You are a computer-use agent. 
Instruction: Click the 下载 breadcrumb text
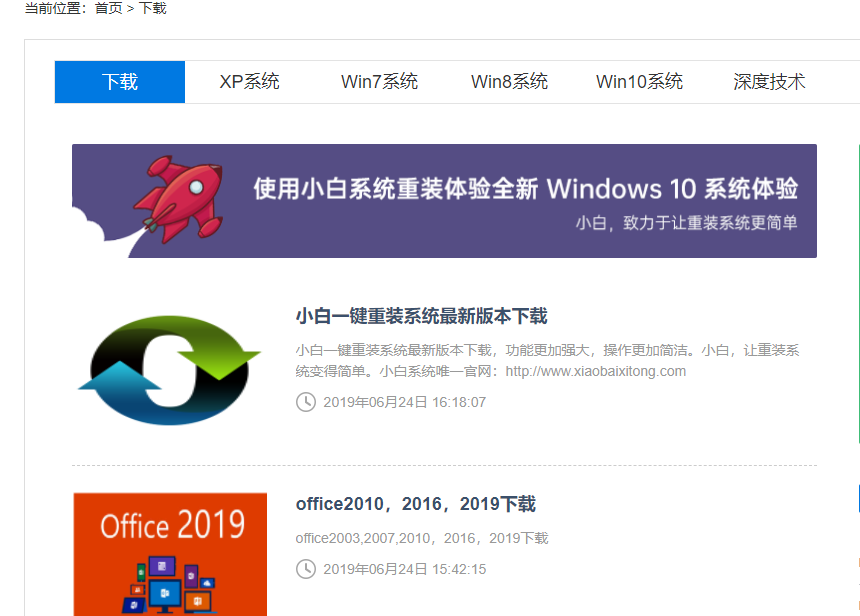point(152,8)
